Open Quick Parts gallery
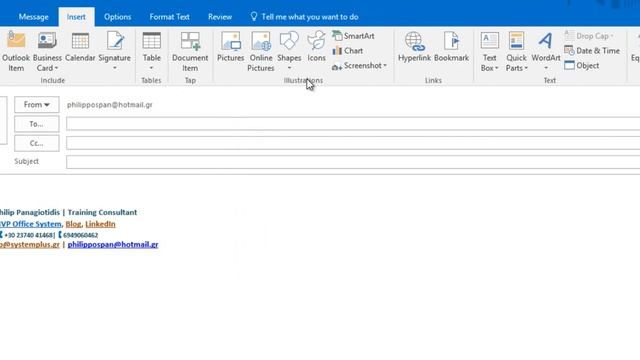The height and width of the screenshot is (360, 640). [x=516, y=51]
